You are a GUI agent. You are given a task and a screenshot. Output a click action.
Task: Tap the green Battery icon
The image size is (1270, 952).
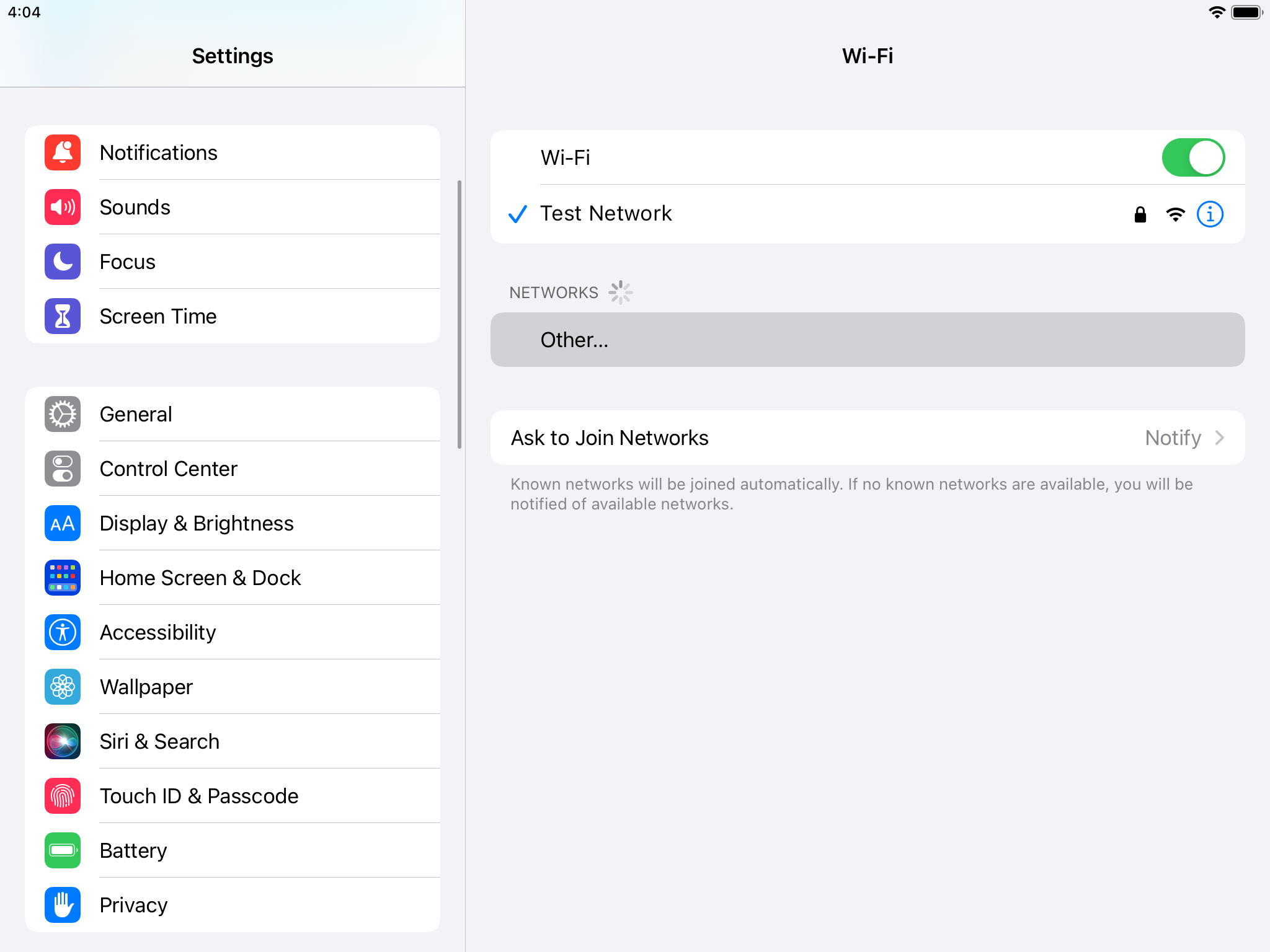point(63,850)
